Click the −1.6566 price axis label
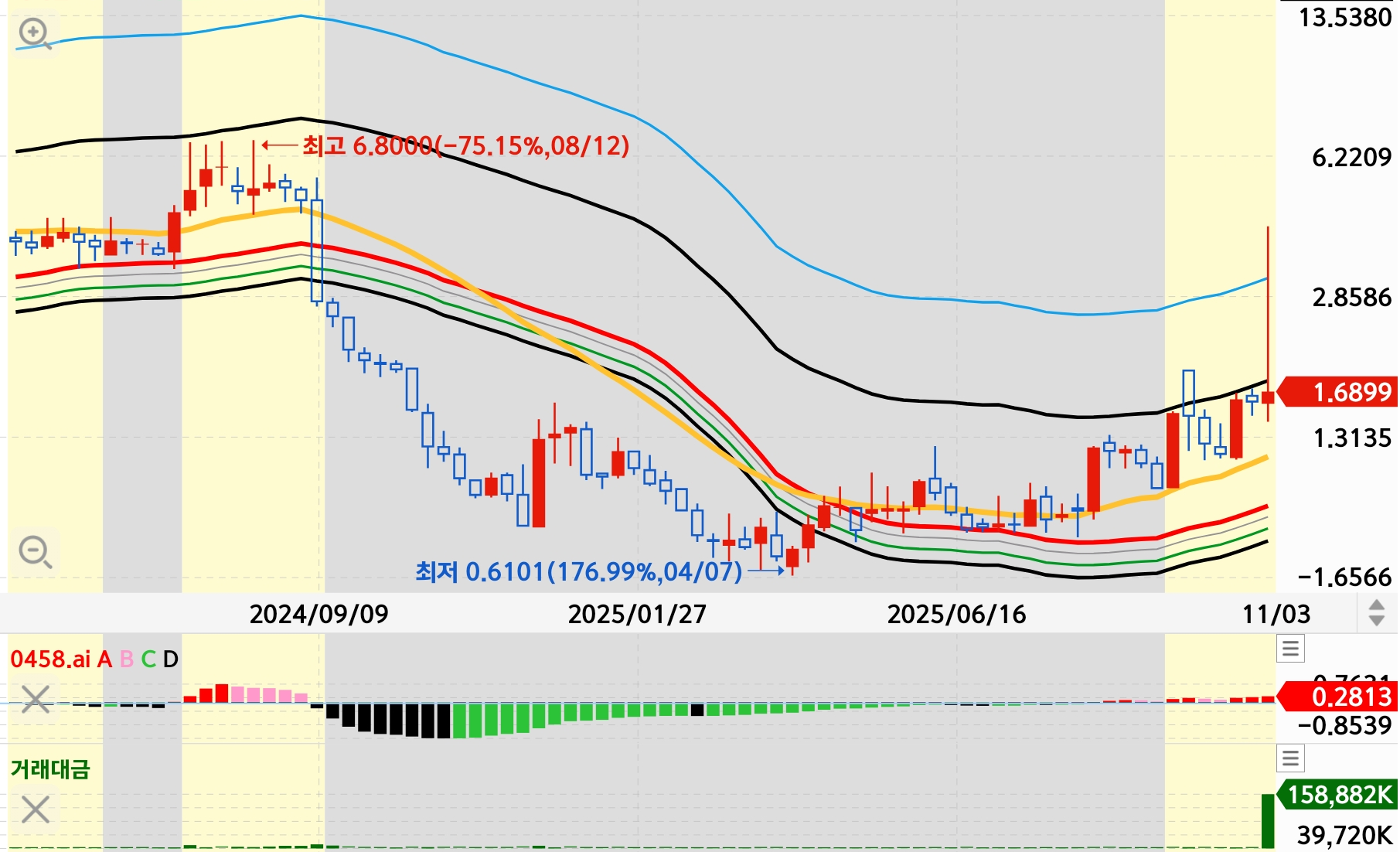 1345,577
